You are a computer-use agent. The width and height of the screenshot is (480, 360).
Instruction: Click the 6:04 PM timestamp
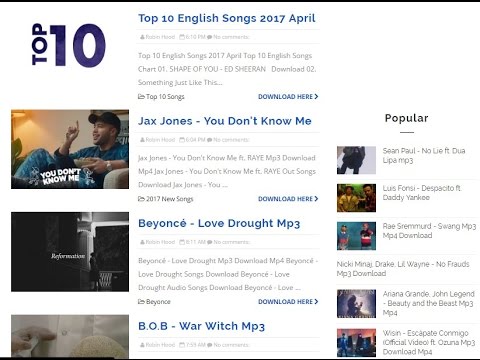point(195,140)
